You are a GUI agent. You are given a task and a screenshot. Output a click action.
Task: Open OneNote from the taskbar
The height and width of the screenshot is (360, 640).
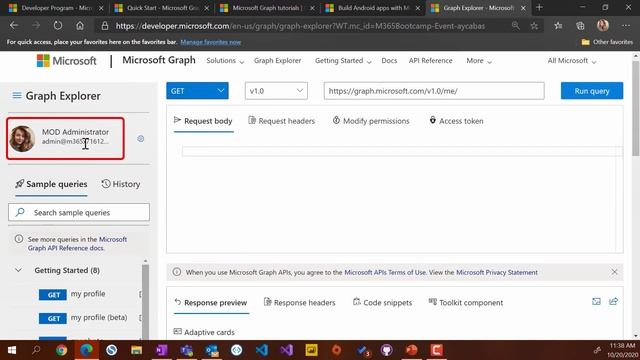click(162, 350)
